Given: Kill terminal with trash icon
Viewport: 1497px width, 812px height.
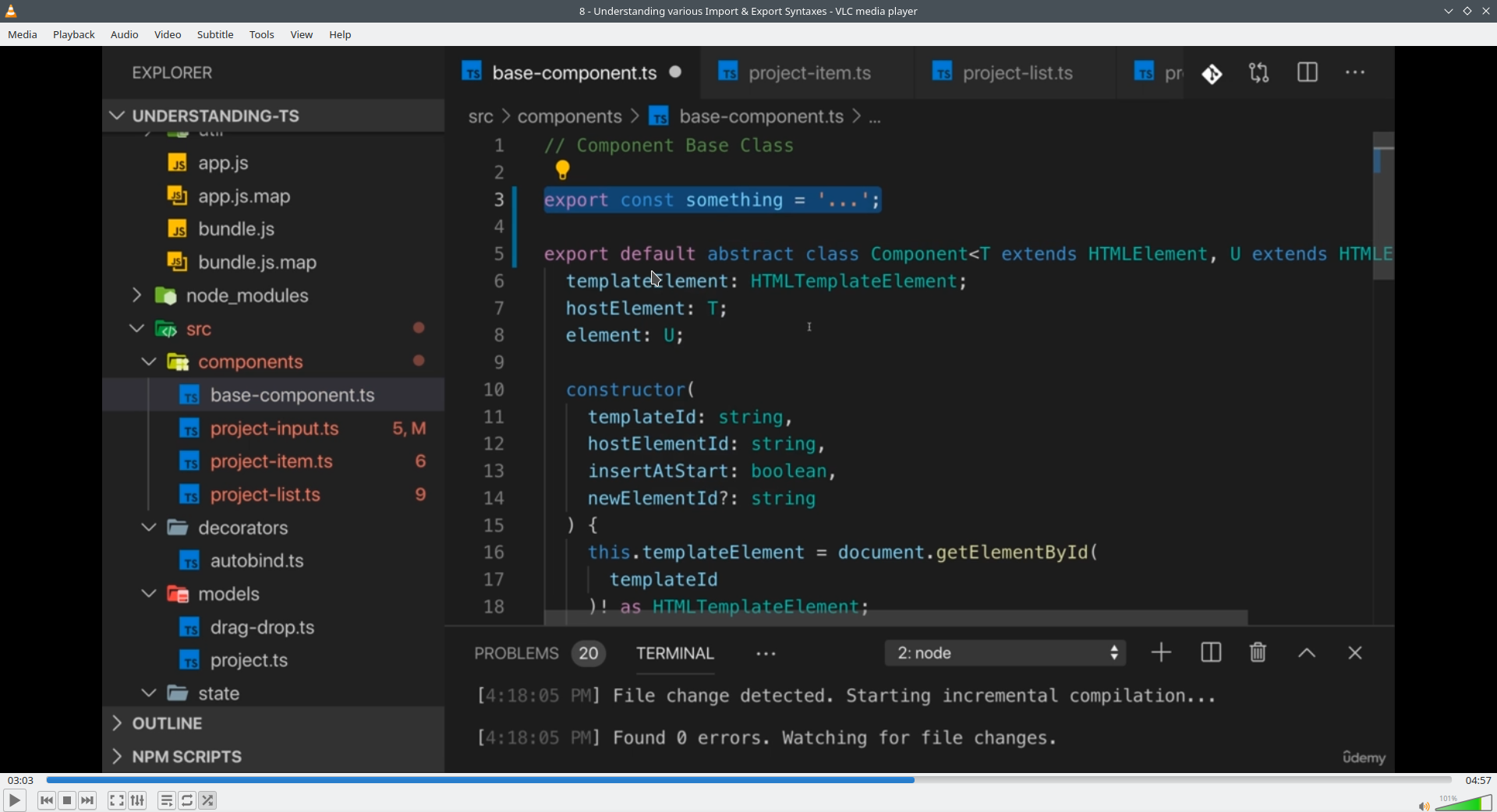Looking at the screenshot, I should pos(1258,653).
